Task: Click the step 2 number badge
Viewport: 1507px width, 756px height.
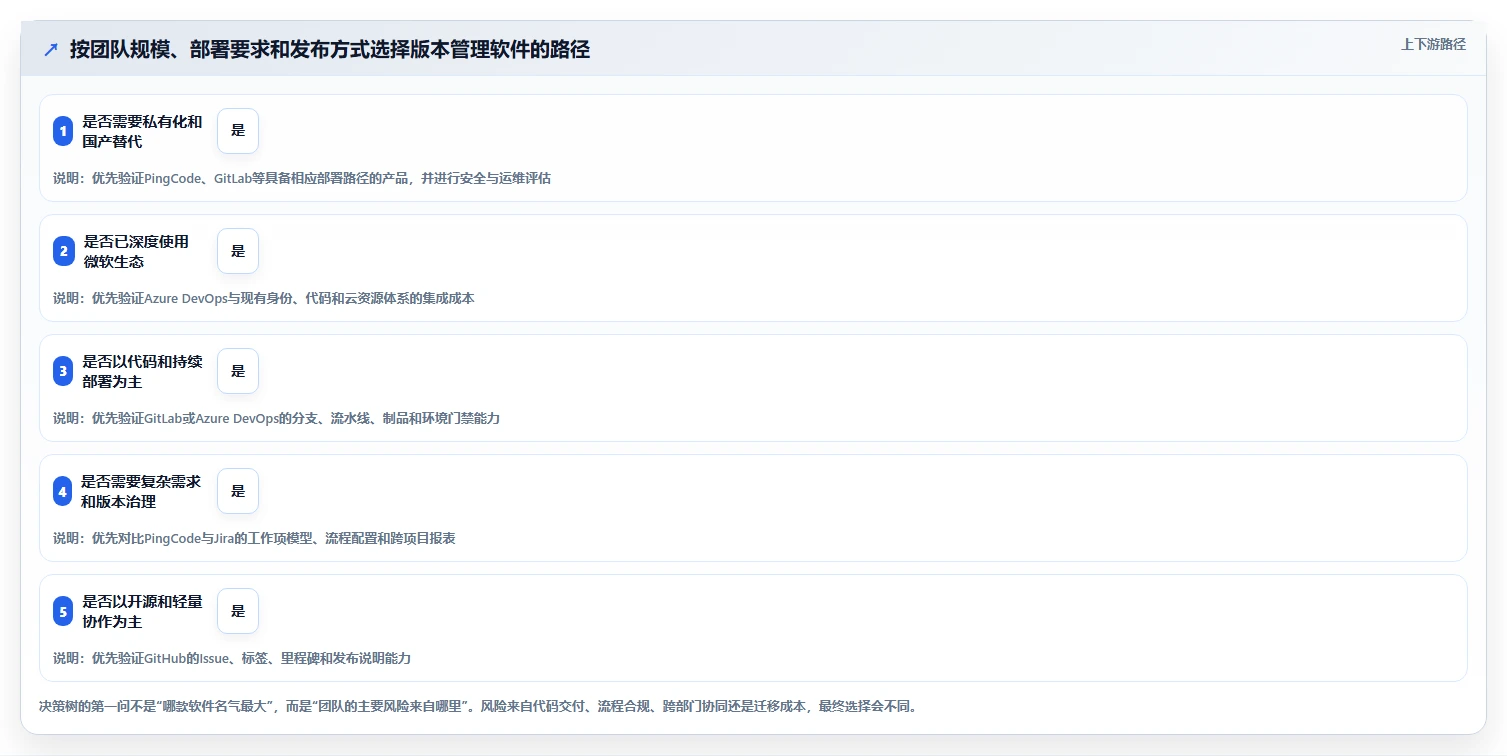Action: [x=63, y=251]
